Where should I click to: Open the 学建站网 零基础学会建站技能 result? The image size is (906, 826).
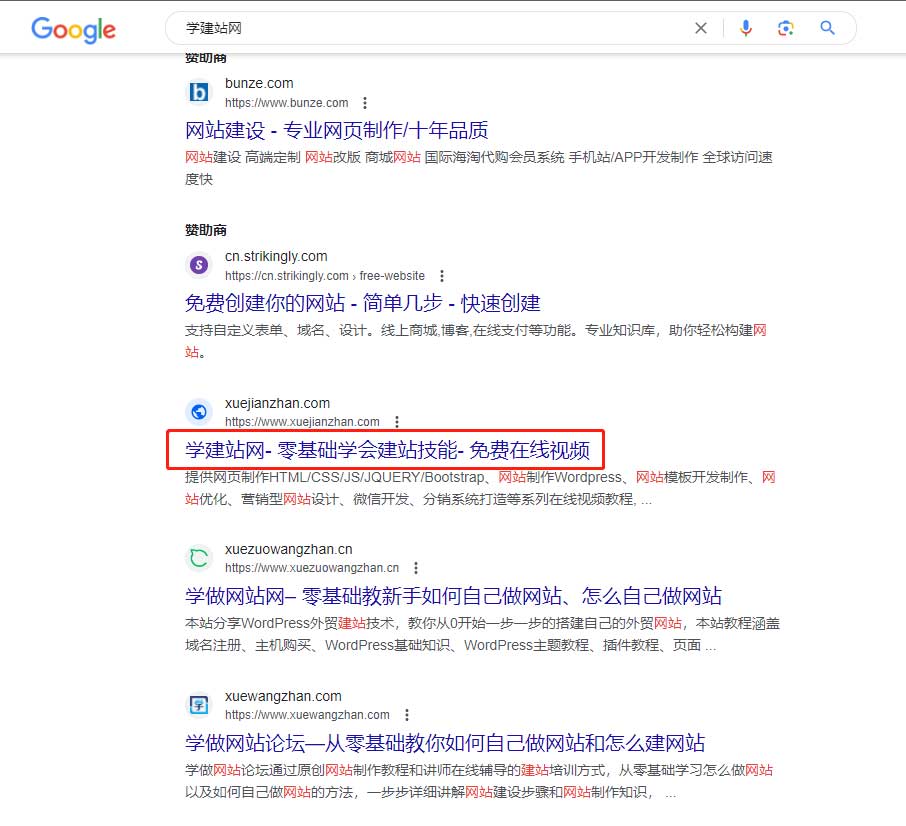[x=394, y=451]
